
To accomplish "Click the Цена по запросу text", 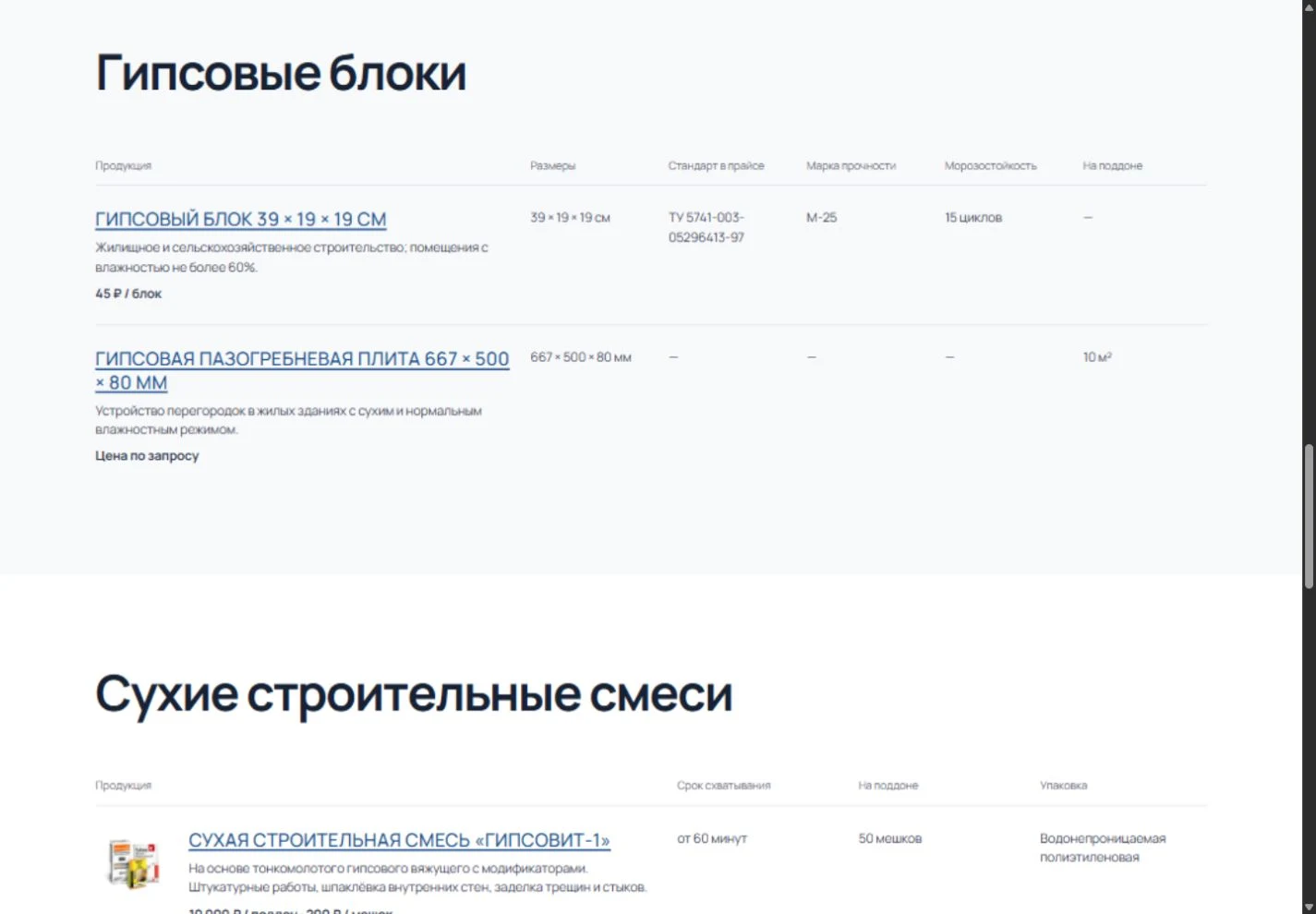I will [x=147, y=455].
